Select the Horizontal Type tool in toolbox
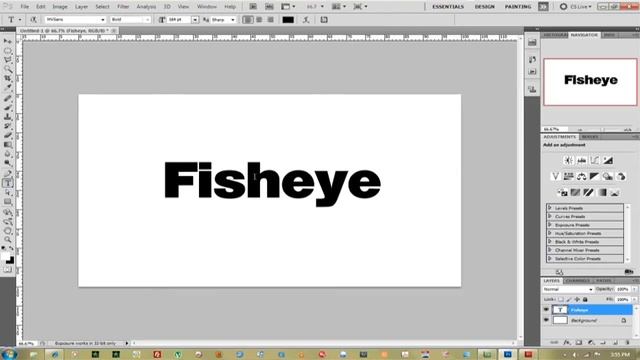The width and height of the screenshot is (640, 360). (8, 183)
